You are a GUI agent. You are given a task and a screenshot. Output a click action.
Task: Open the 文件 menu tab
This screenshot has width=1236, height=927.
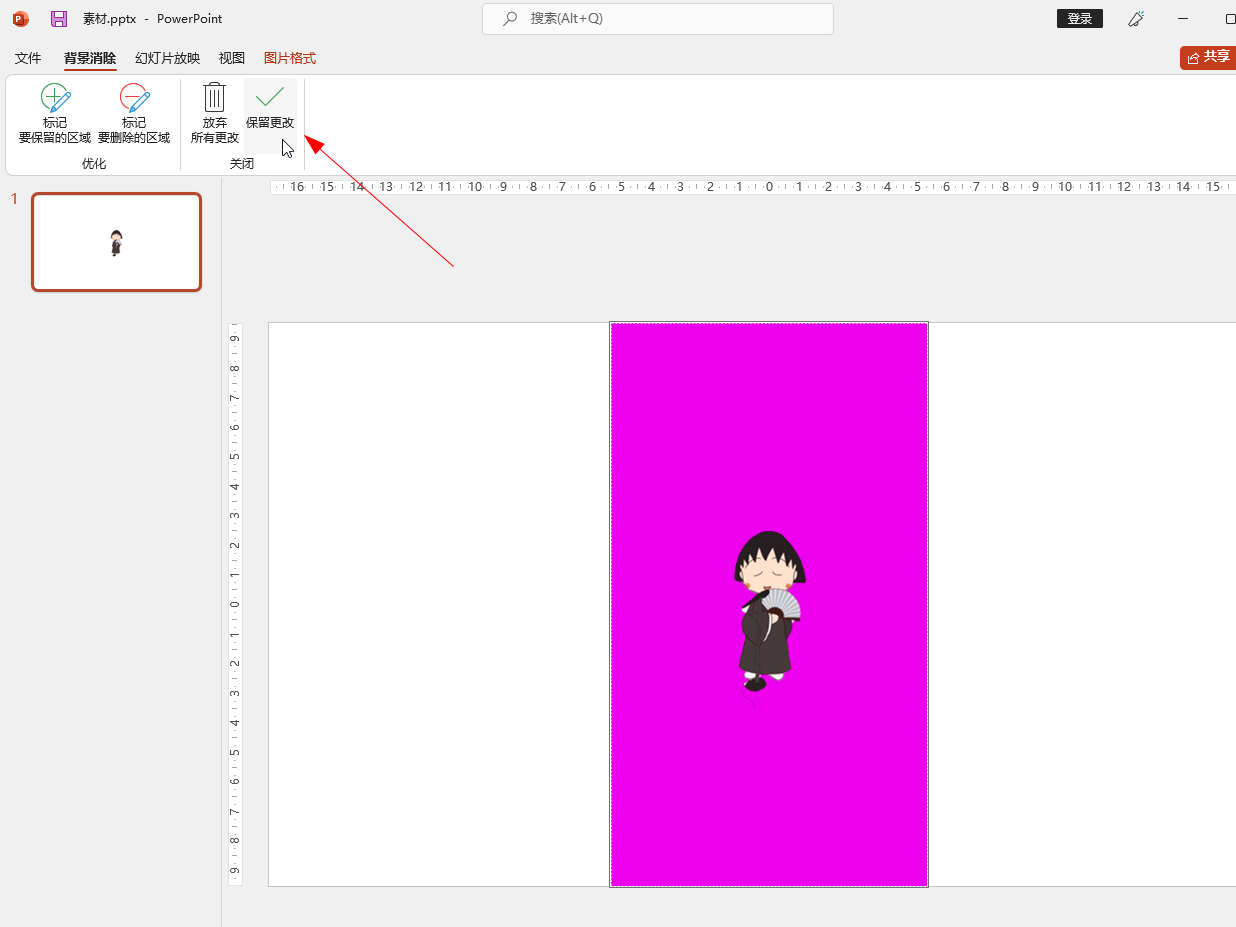tap(28, 58)
